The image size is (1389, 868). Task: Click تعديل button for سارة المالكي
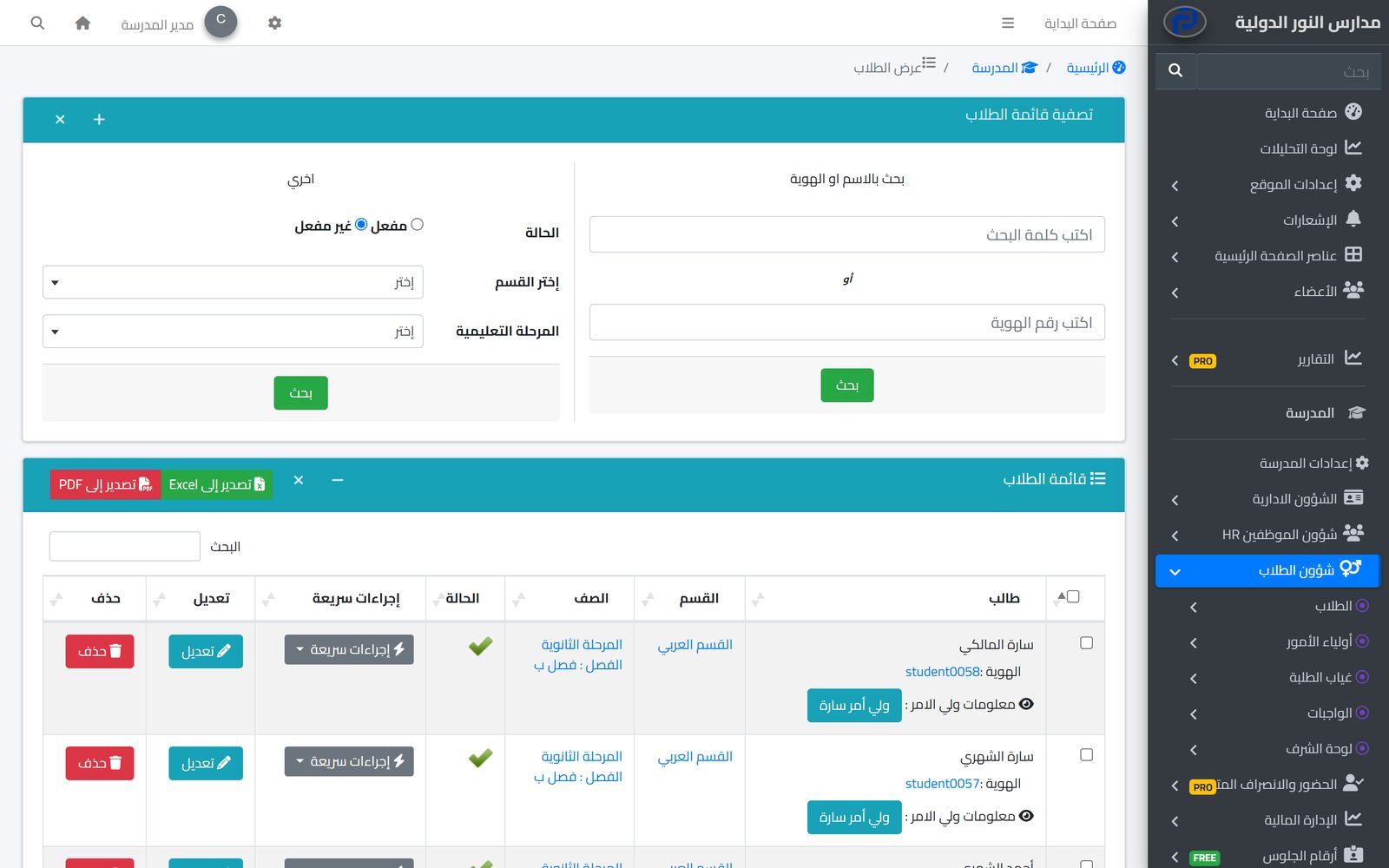coord(206,652)
